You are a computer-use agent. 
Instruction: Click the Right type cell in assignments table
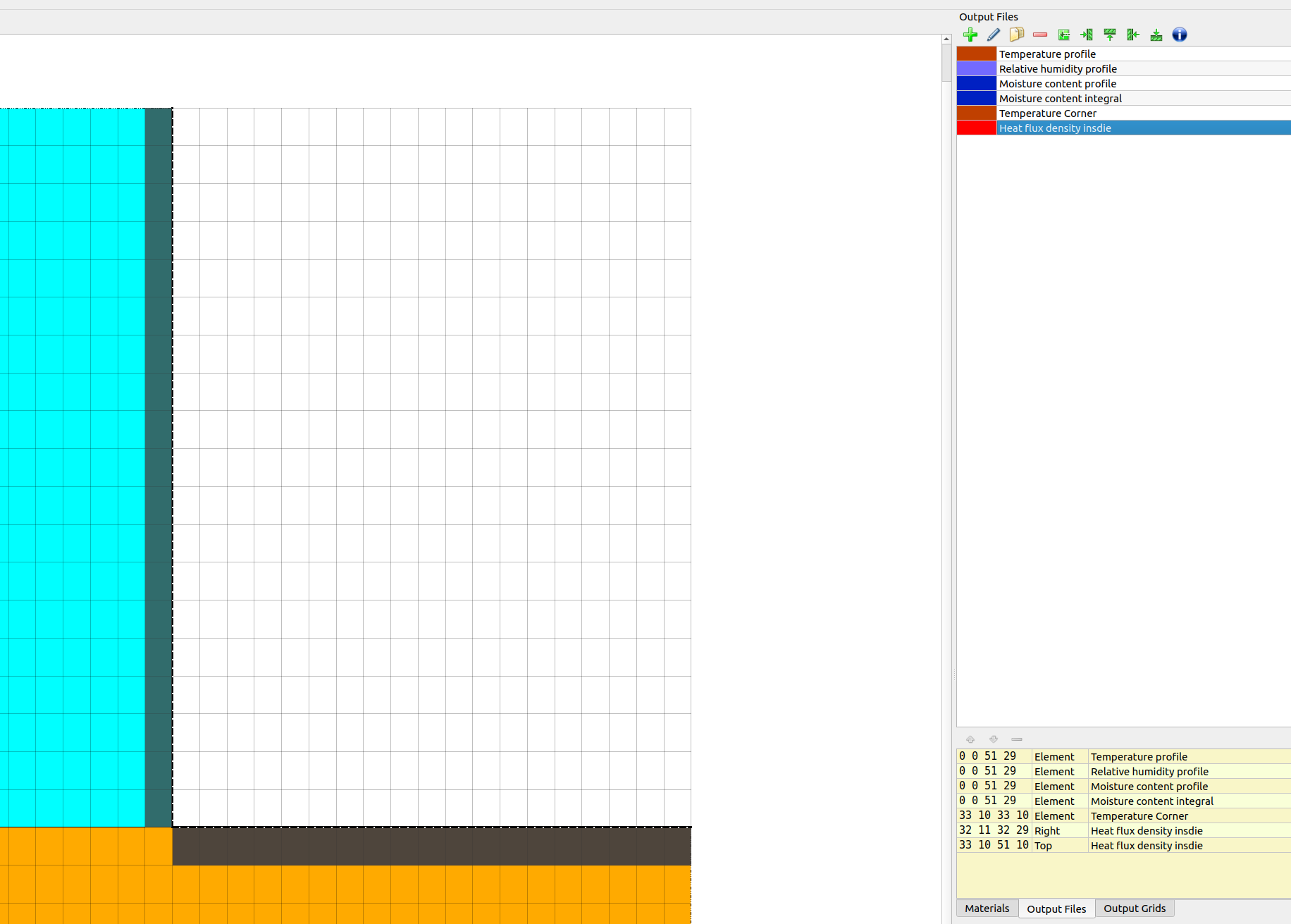(x=1060, y=831)
